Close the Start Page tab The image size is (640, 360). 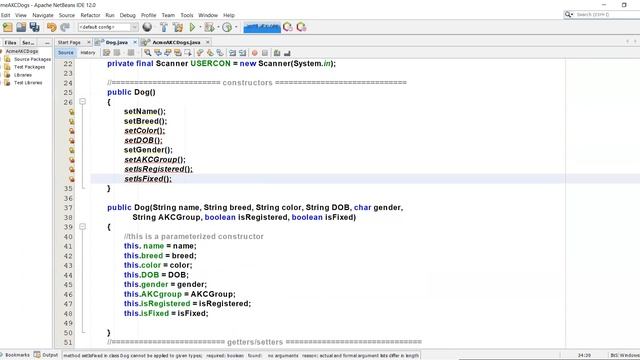[89, 42]
